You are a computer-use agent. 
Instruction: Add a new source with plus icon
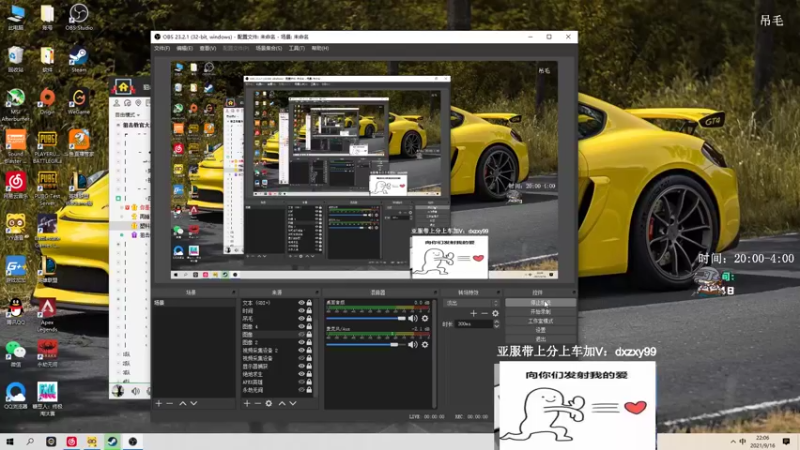pos(247,404)
